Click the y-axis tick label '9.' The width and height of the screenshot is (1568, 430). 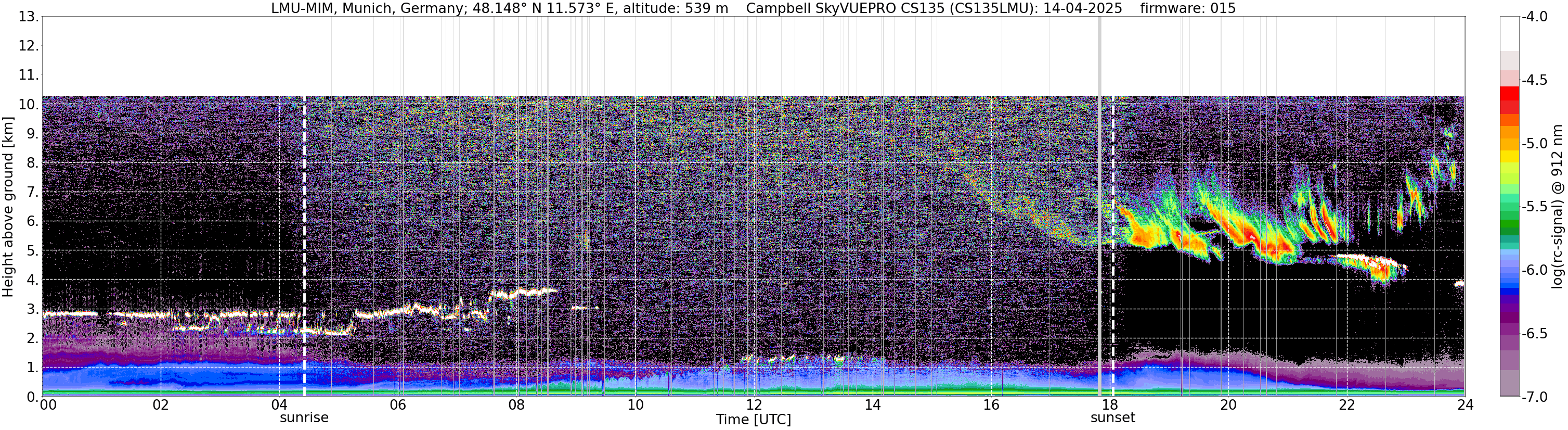pyautogui.click(x=33, y=134)
